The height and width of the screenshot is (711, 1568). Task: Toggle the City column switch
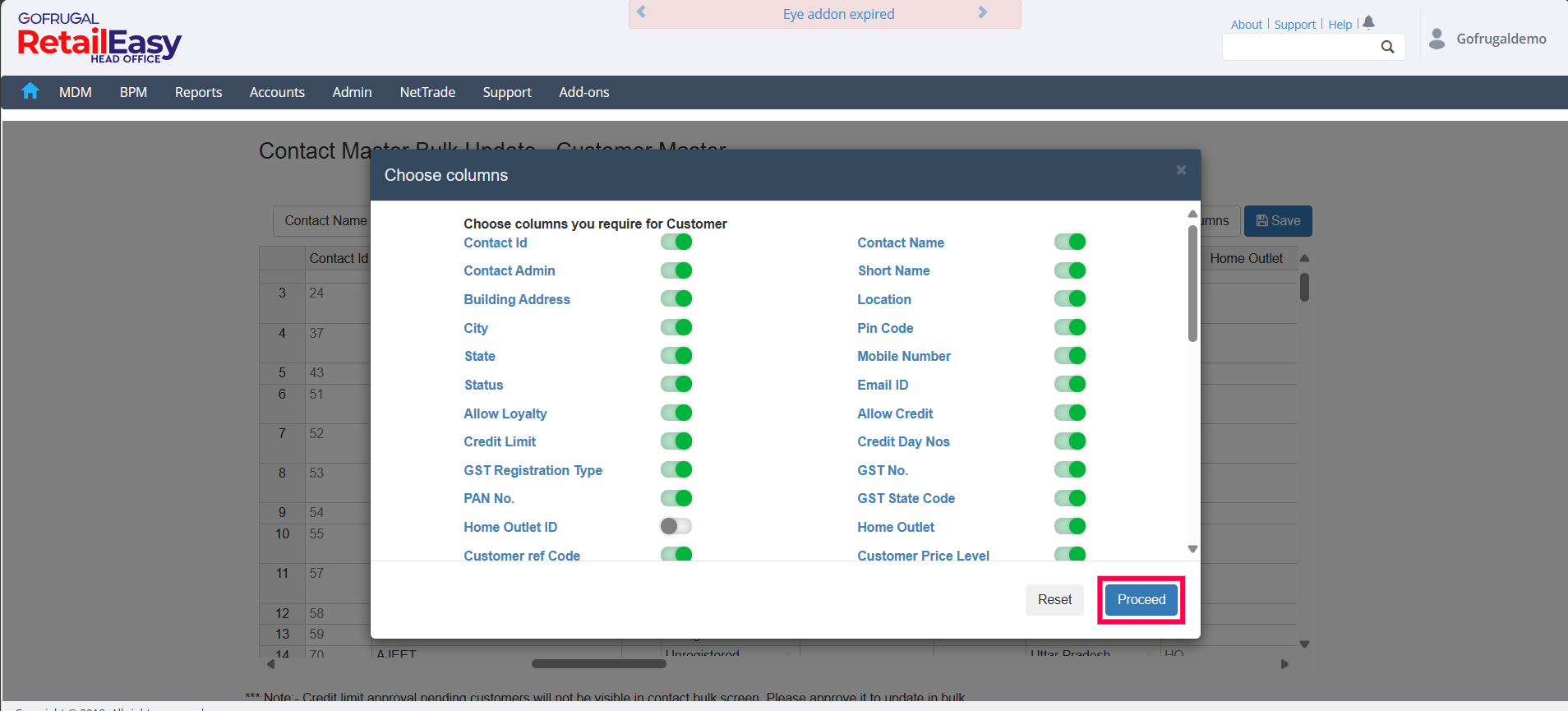coord(676,327)
